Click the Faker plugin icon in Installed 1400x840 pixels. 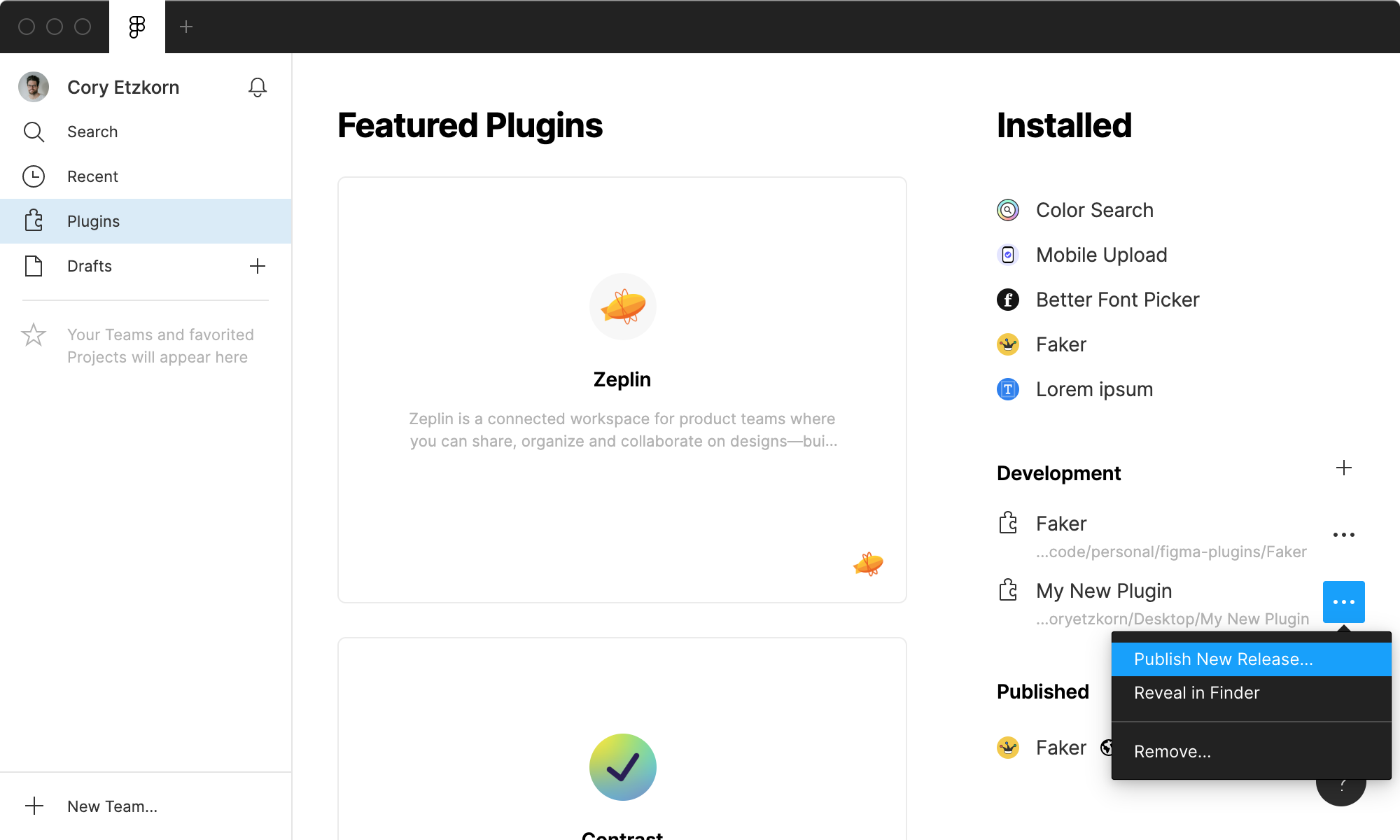[x=1007, y=343]
